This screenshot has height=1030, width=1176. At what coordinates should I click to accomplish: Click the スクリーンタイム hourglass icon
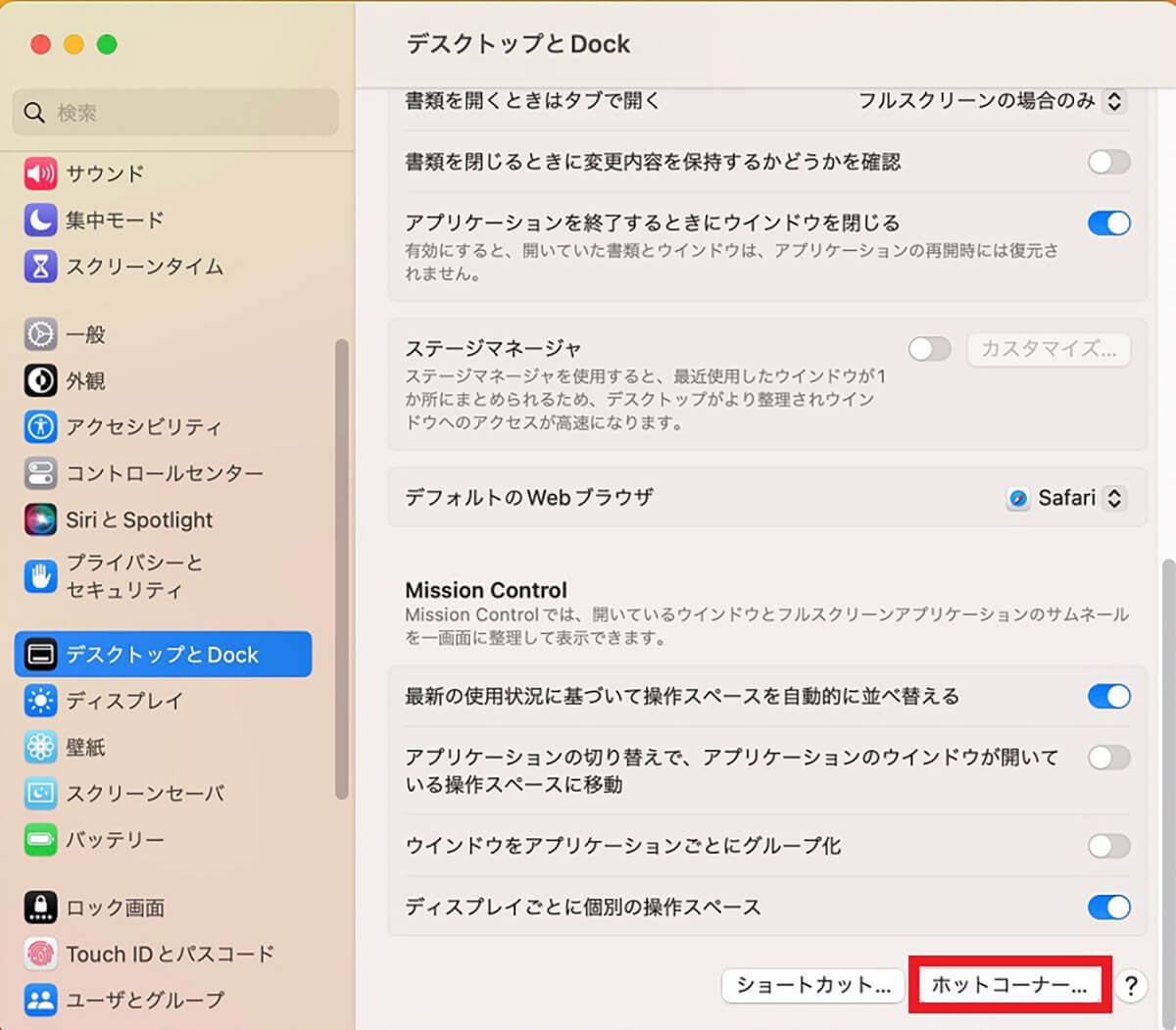(x=40, y=266)
